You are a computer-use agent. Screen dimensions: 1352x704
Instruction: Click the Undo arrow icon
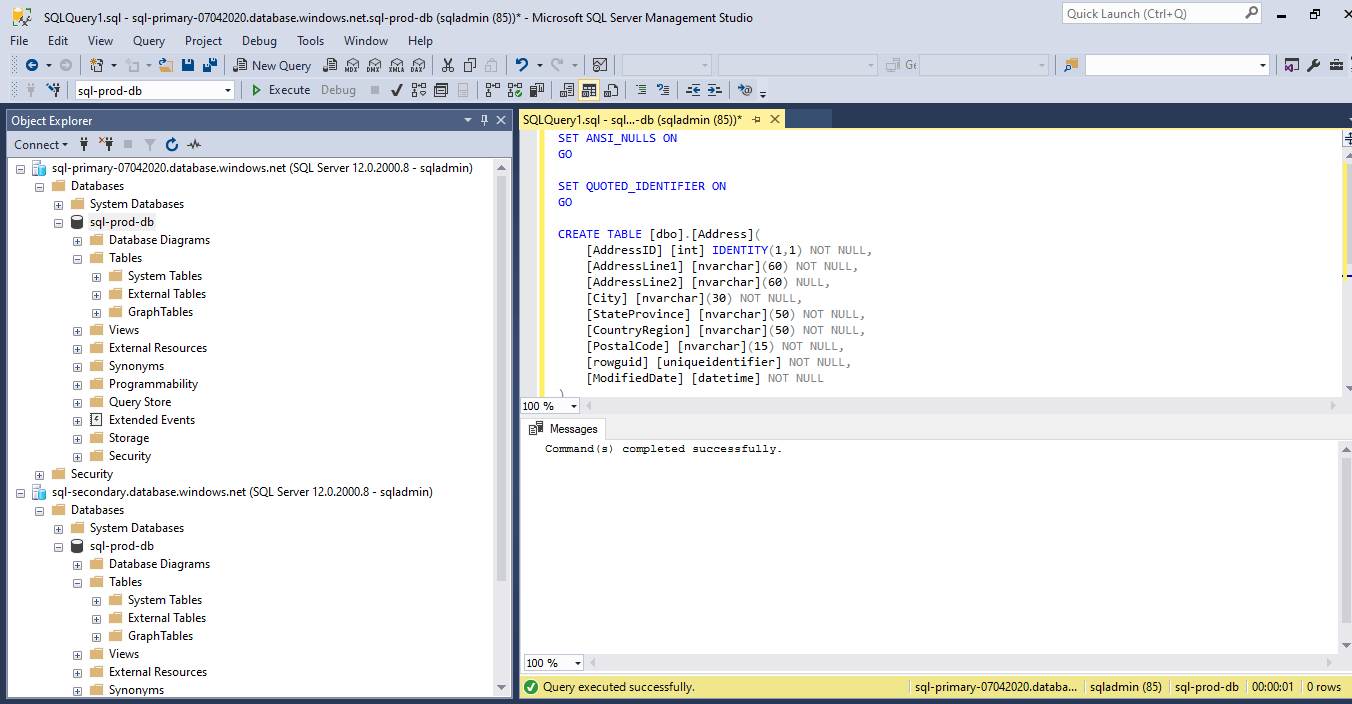click(x=521, y=65)
